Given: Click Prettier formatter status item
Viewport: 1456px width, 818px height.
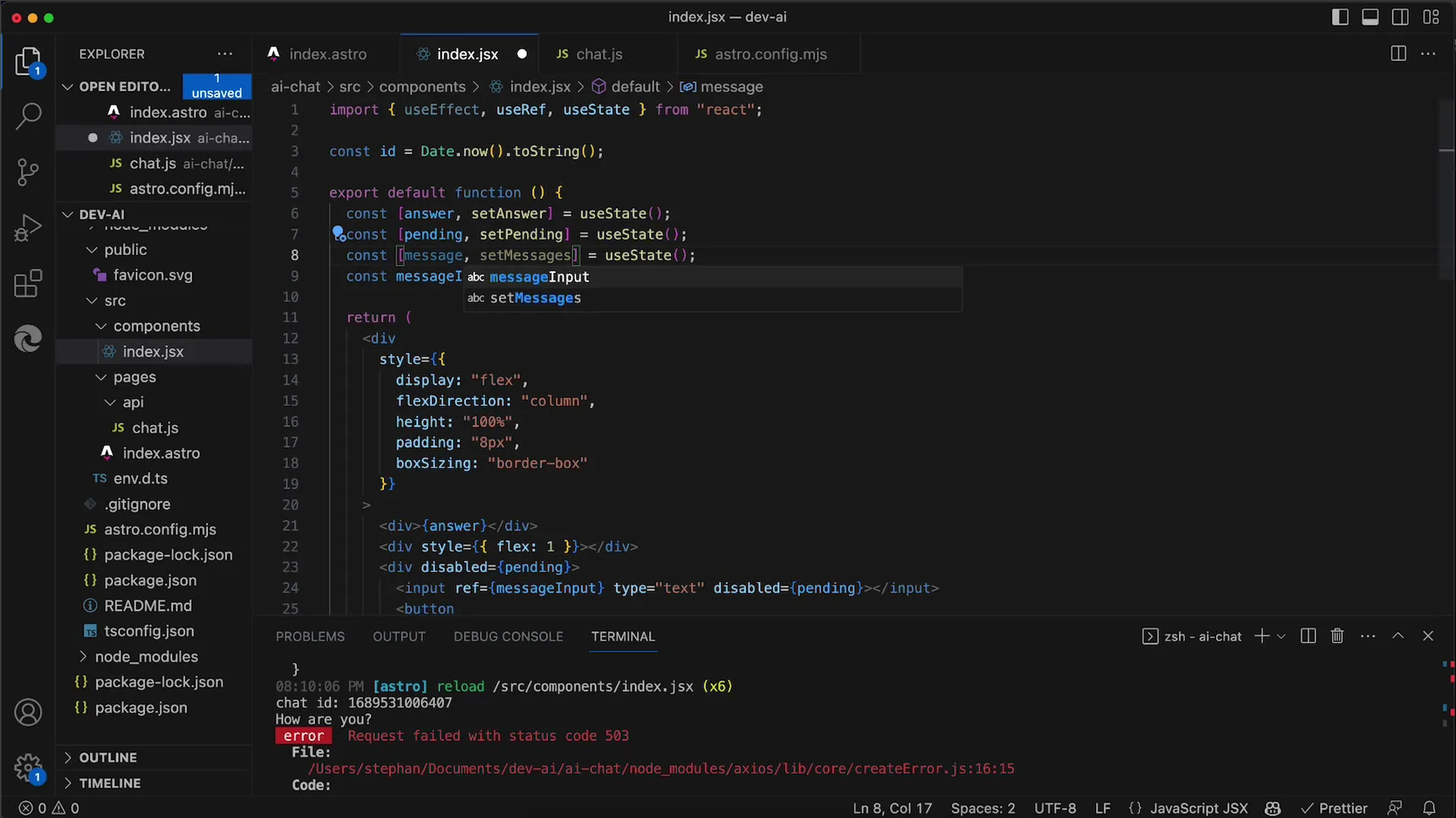Looking at the screenshot, I should pyautogui.click(x=1334, y=808).
